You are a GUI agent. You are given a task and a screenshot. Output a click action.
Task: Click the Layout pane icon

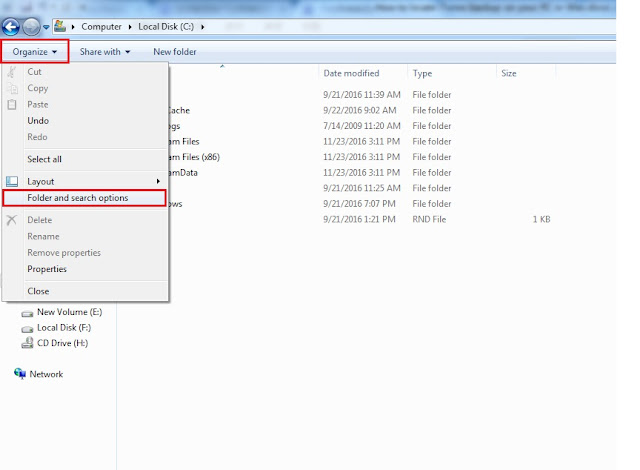coord(12,181)
